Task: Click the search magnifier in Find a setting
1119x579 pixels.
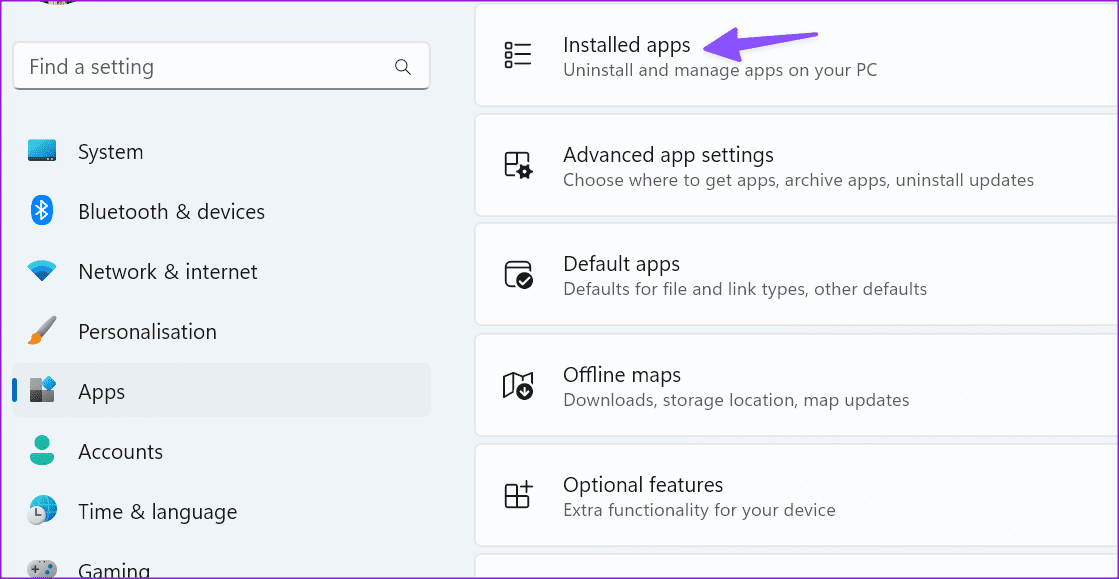Action: [403, 66]
